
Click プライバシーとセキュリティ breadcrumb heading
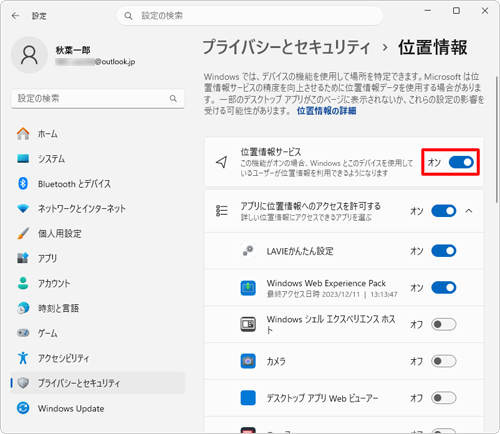point(286,47)
